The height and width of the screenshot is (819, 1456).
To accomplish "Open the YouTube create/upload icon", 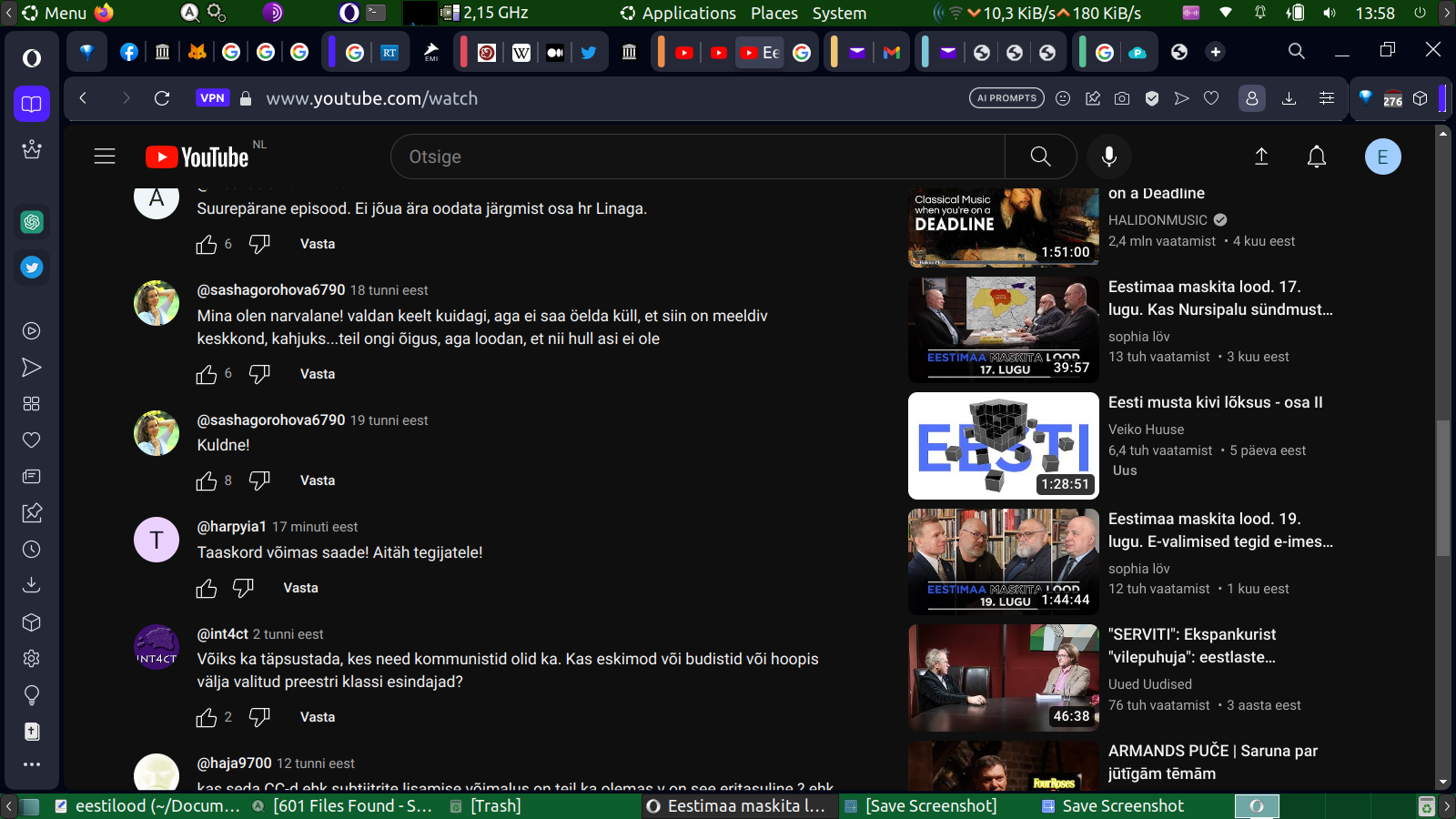I will [x=1261, y=157].
